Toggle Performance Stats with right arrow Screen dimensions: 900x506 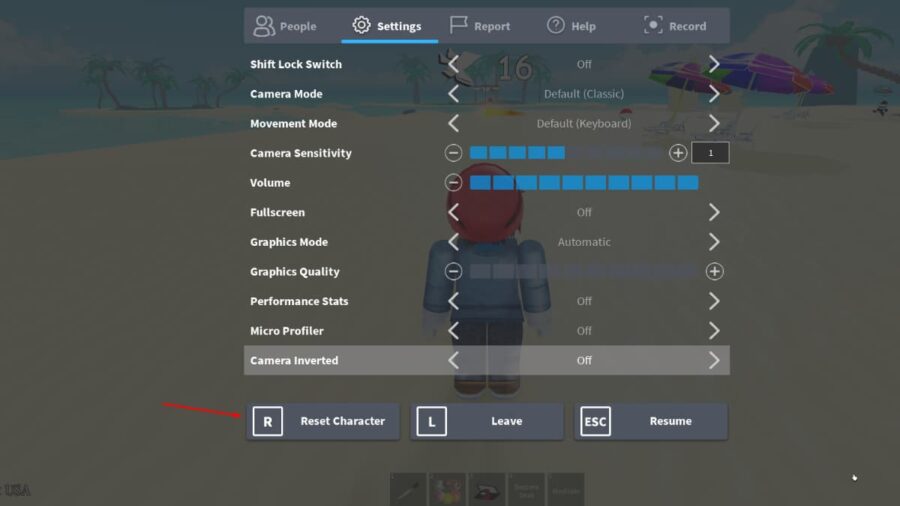click(x=714, y=301)
